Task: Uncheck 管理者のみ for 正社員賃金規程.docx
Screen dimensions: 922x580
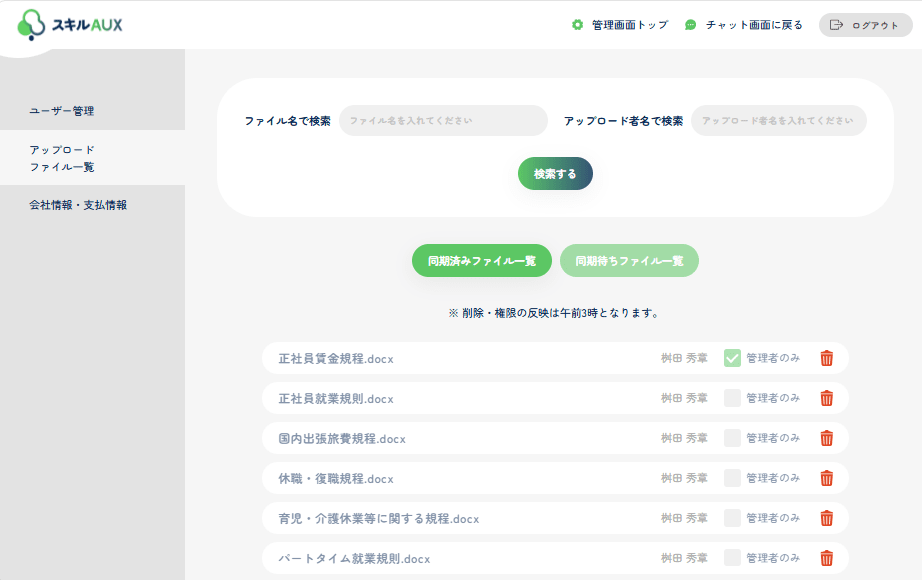Action: [732, 358]
